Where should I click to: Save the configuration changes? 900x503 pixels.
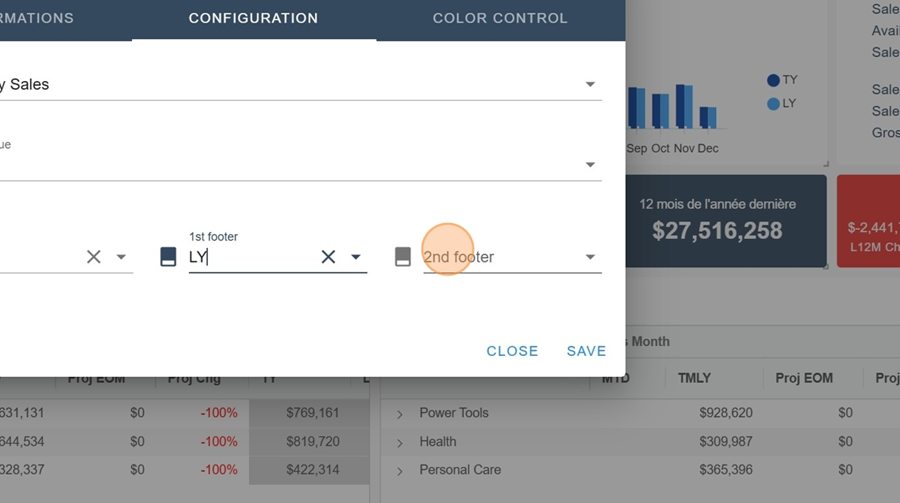(x=586, y=351)
